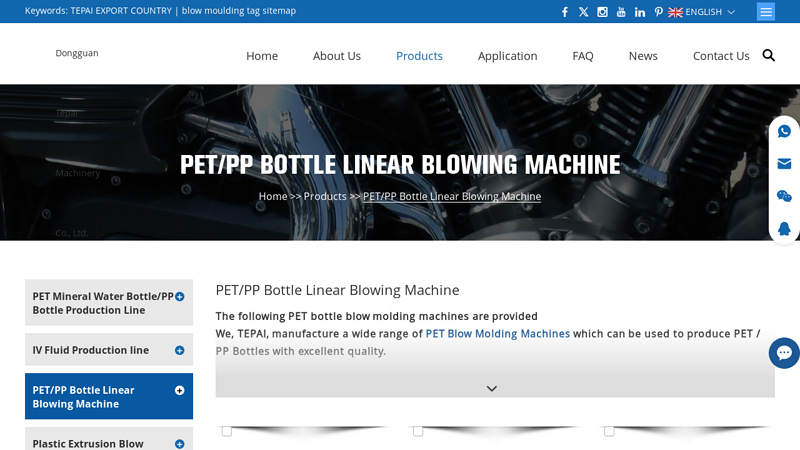Click the PET Blow Molding Machines link

[497, 334]
